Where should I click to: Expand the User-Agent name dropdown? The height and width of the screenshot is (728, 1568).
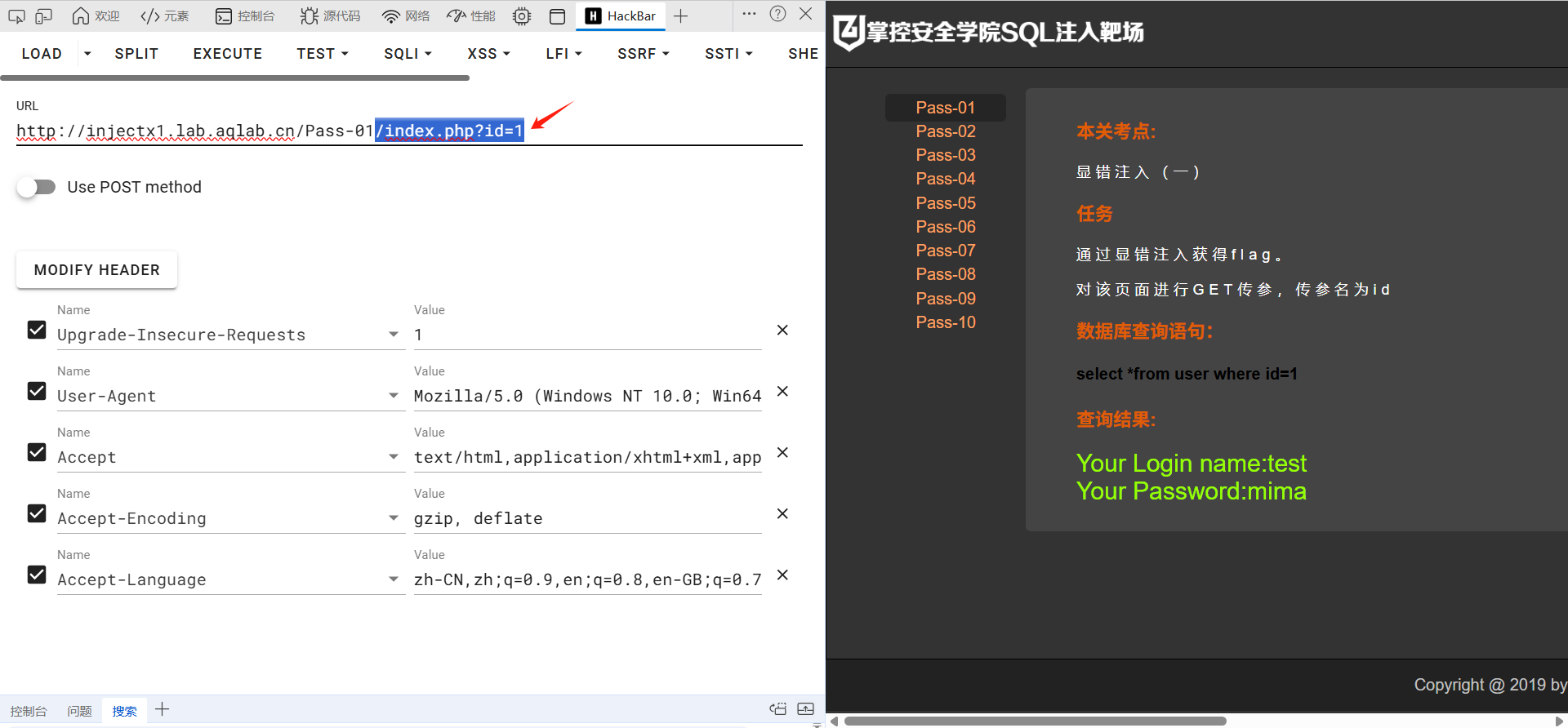pos(394,396)
